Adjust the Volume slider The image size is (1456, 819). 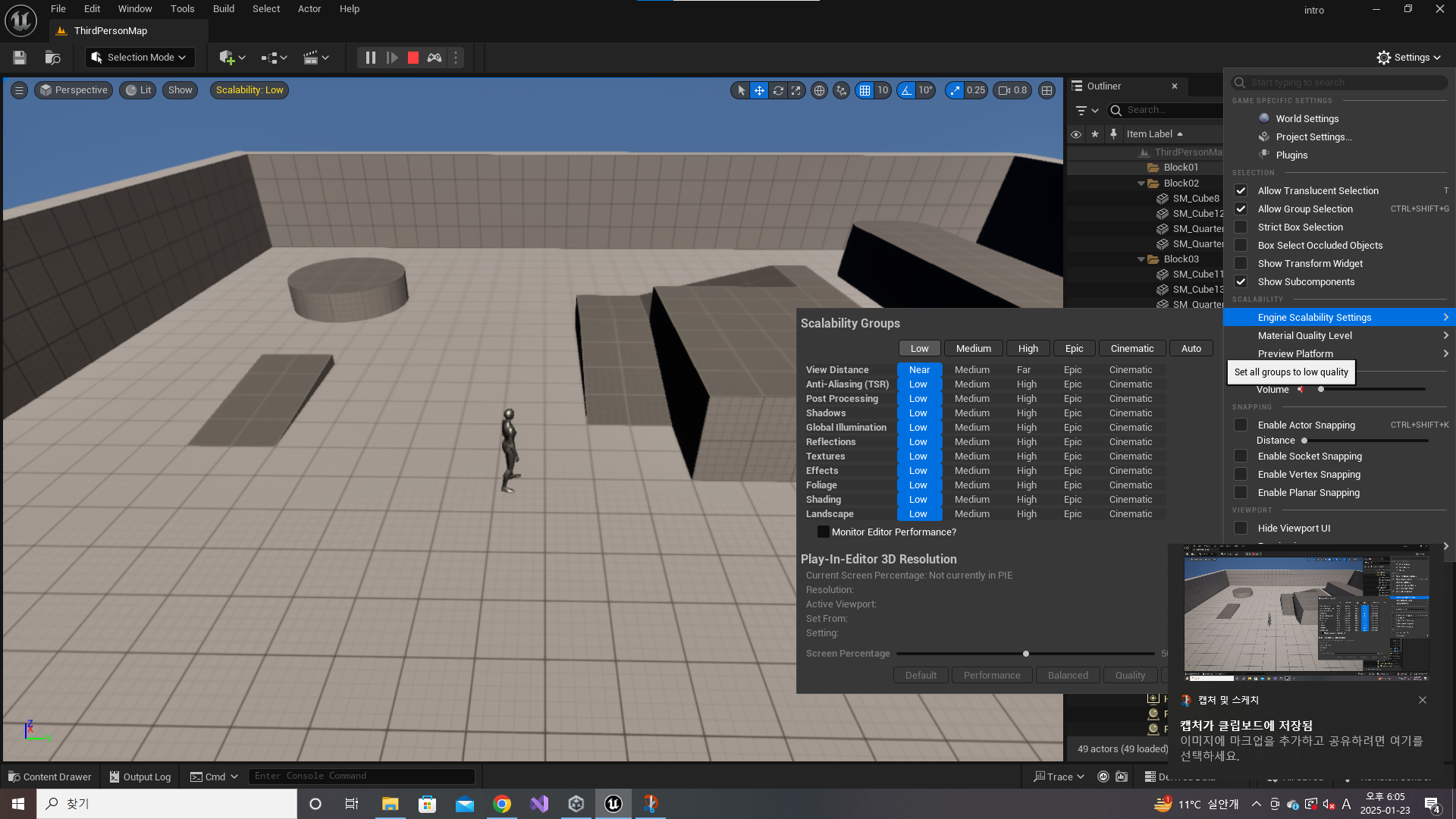1371,390
